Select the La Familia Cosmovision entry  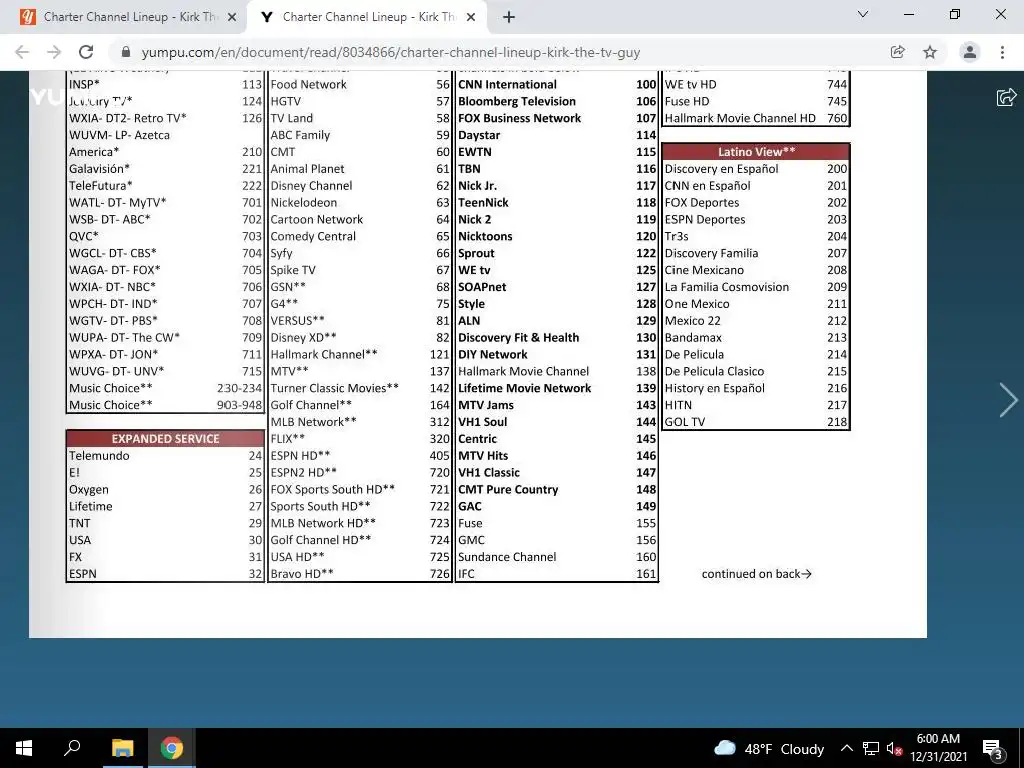tap(756, 287)
